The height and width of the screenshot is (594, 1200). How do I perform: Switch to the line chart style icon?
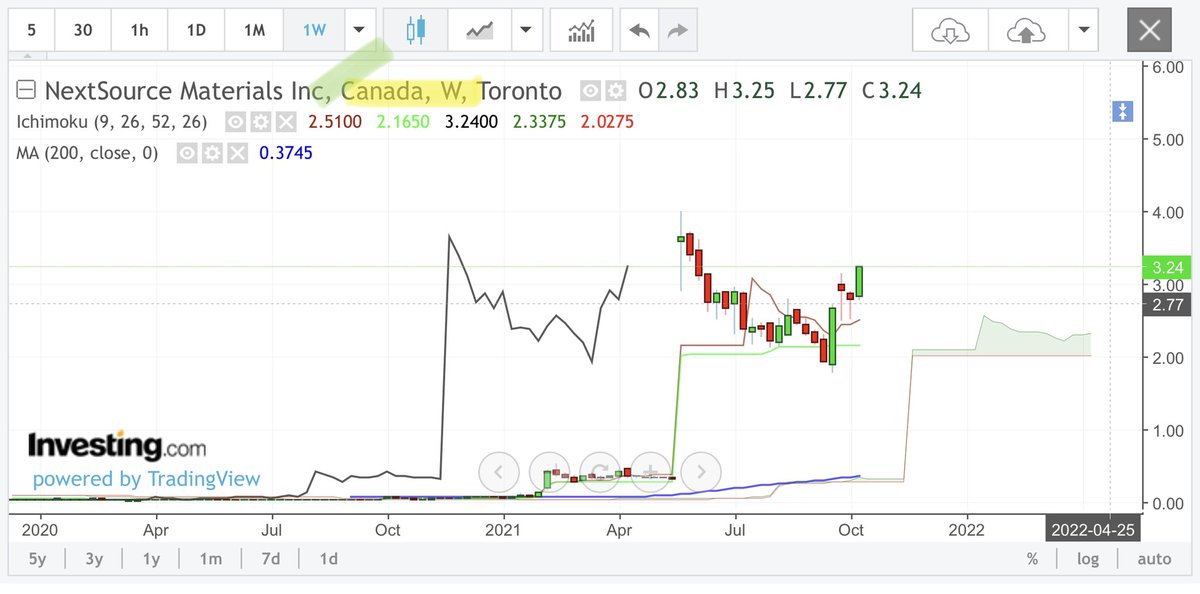(x=478, y=30)
